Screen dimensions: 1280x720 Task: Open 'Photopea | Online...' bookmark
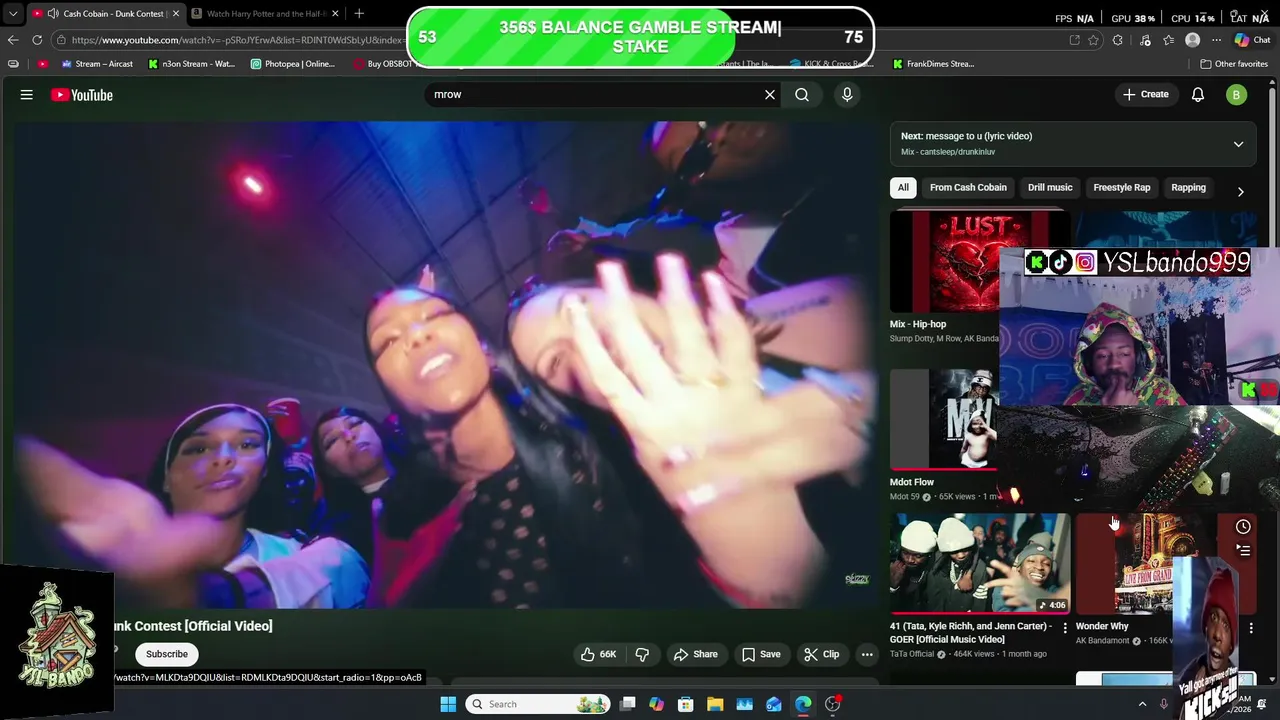pyautogui.click(x=293, y=63)
